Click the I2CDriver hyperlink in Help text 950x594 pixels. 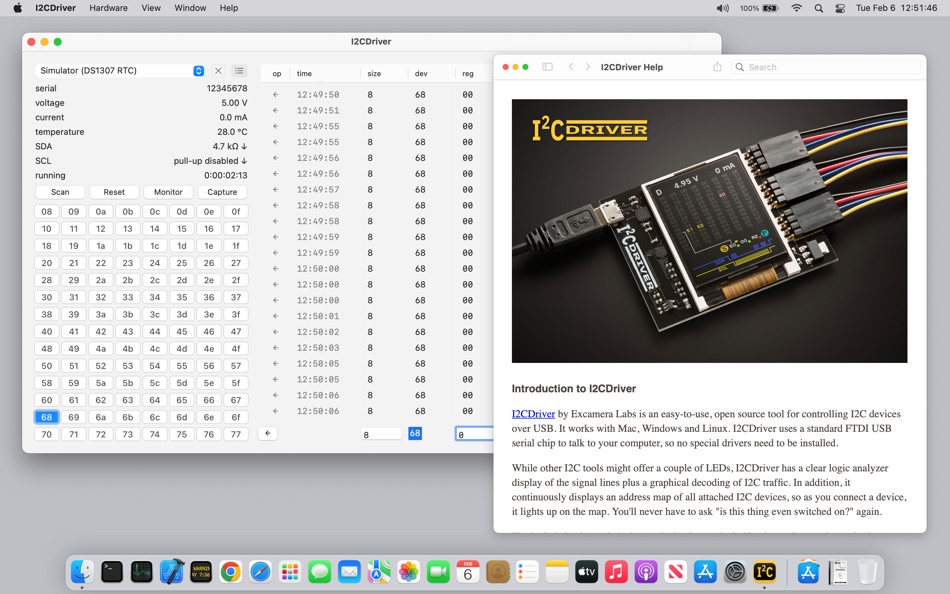tap(533, 414)
